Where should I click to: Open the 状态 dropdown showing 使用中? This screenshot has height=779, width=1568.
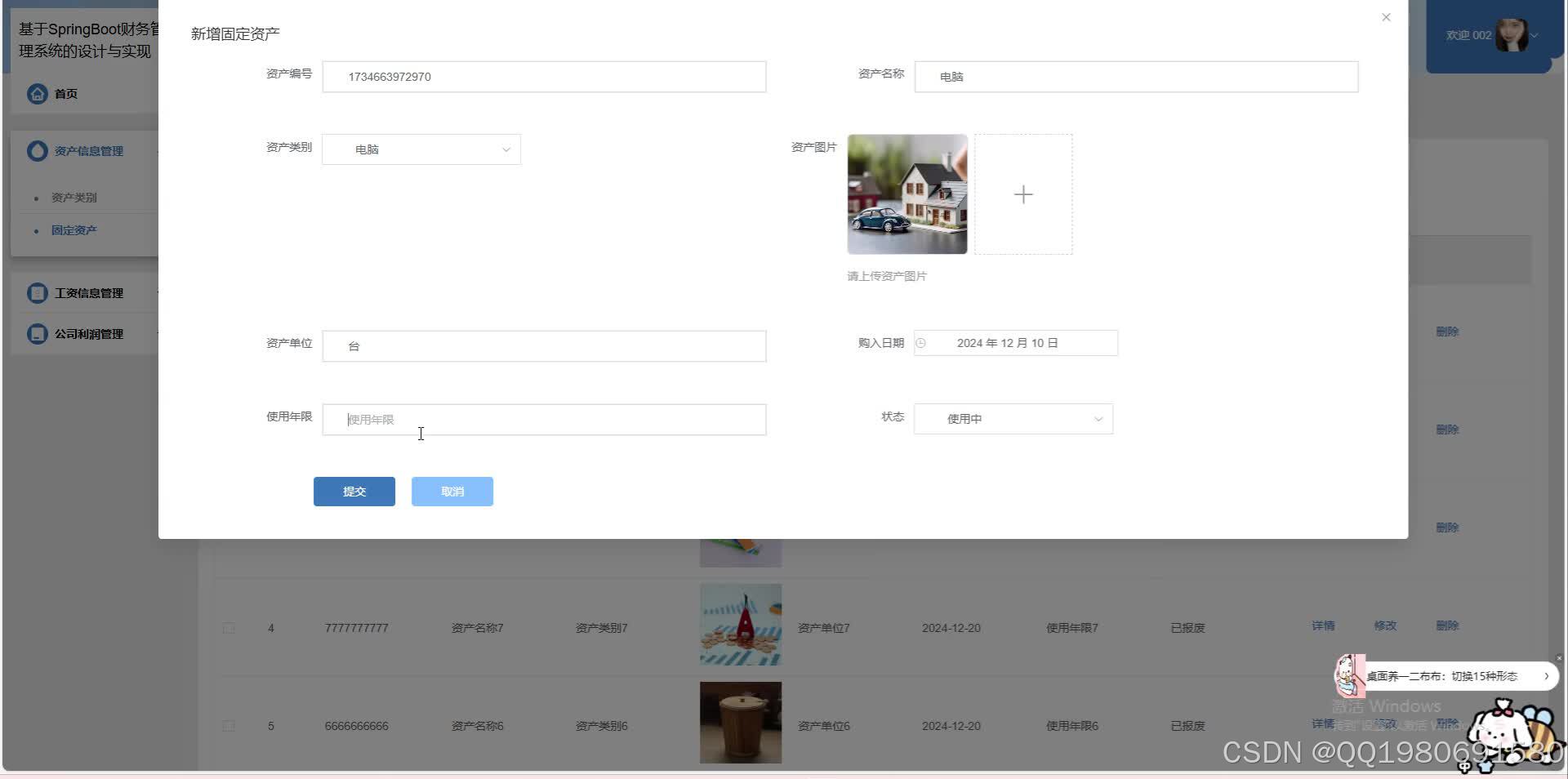(1013, 418)
